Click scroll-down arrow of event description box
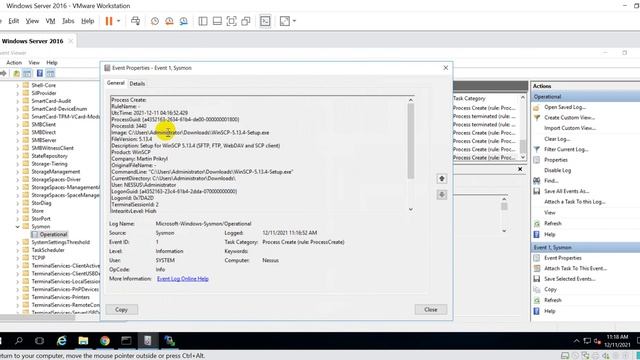 [411, 209]
